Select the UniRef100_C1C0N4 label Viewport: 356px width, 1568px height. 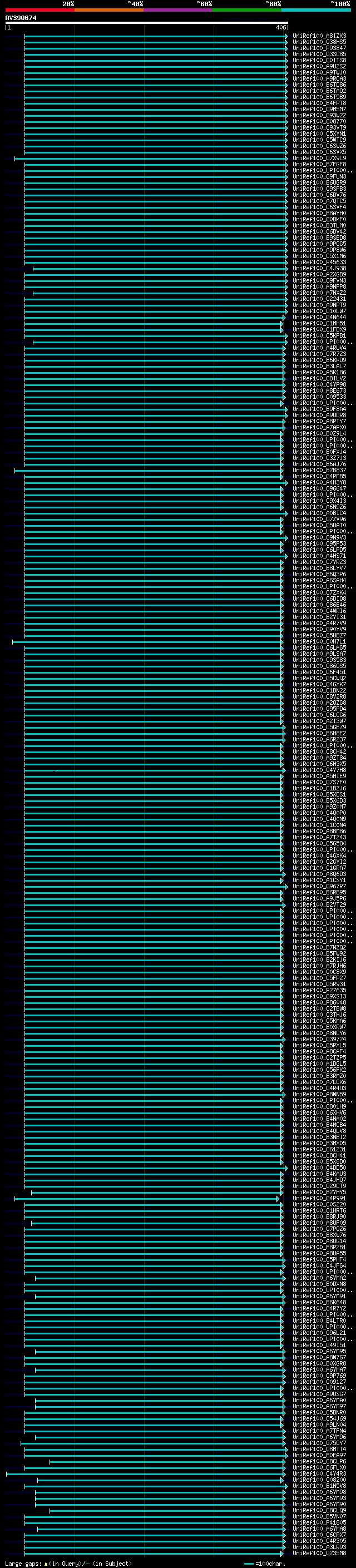click(x=319, y=825)
